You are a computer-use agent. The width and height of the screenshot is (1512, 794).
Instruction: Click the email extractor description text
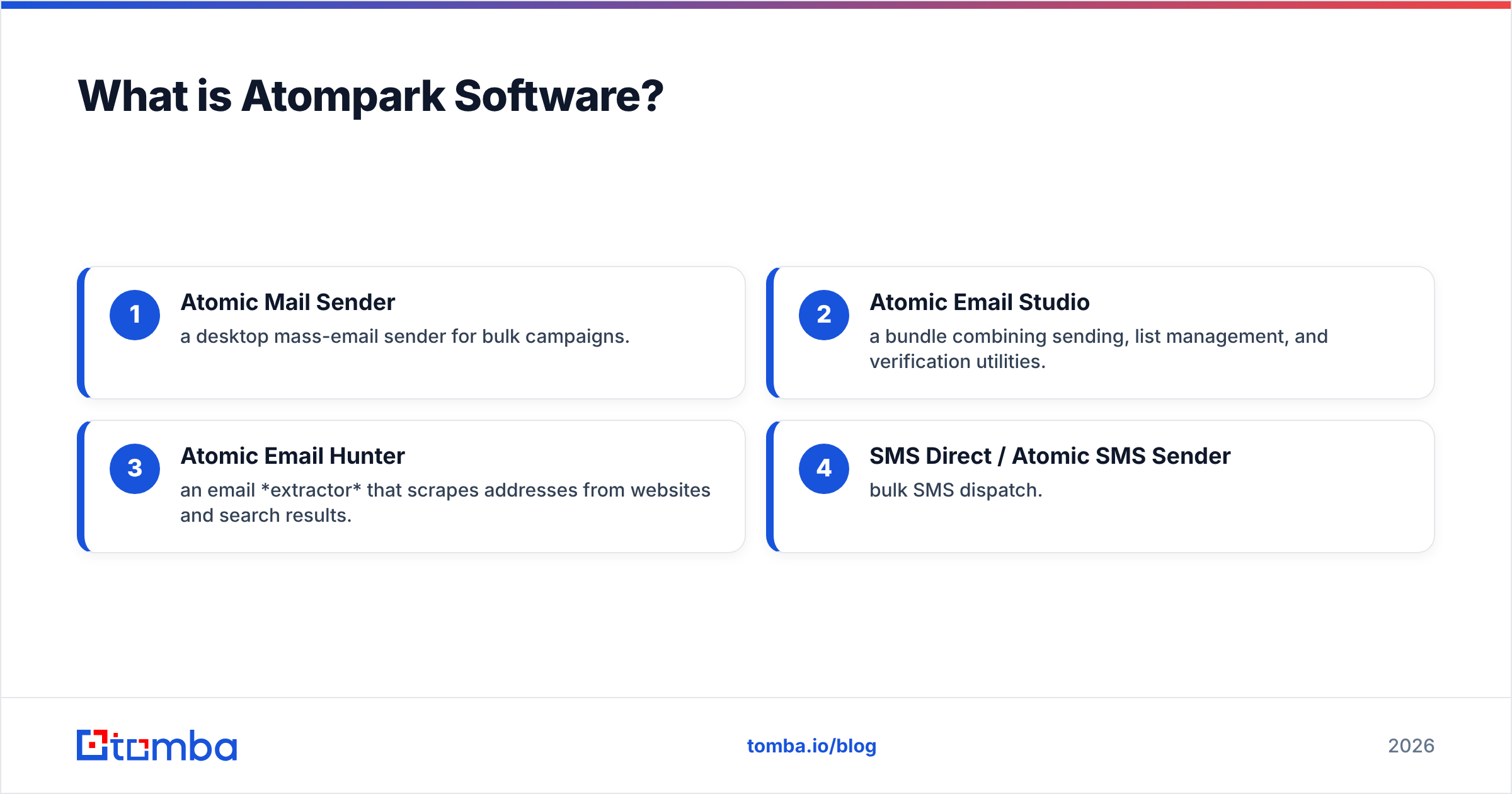click(x=445, y=503)
